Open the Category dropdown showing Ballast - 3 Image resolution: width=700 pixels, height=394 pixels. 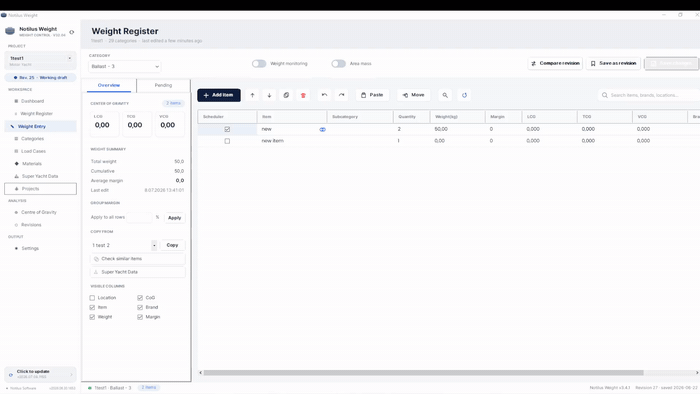tap(125, 66)
